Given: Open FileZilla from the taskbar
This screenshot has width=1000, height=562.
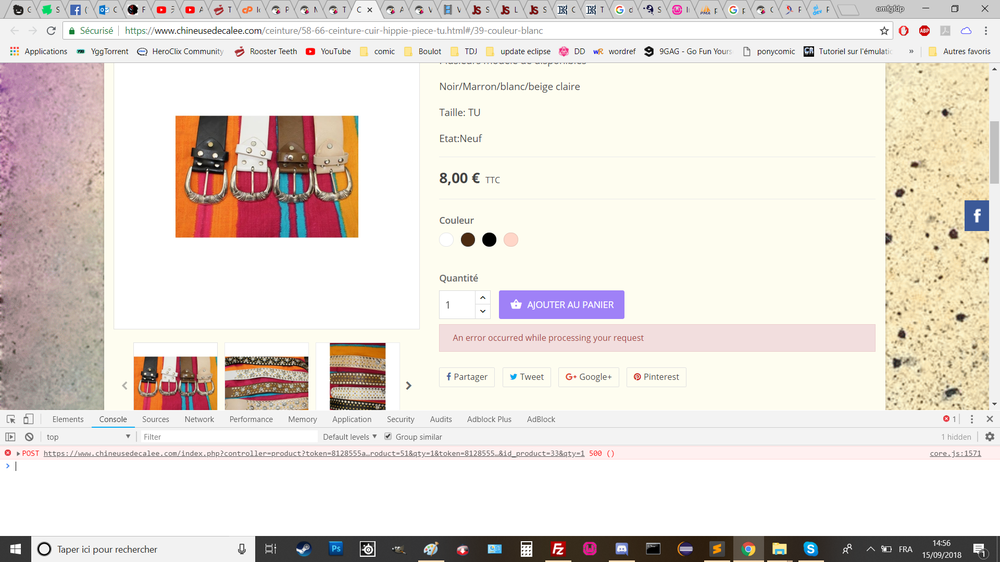Looking at the screenshot, I should coord(558,549).
